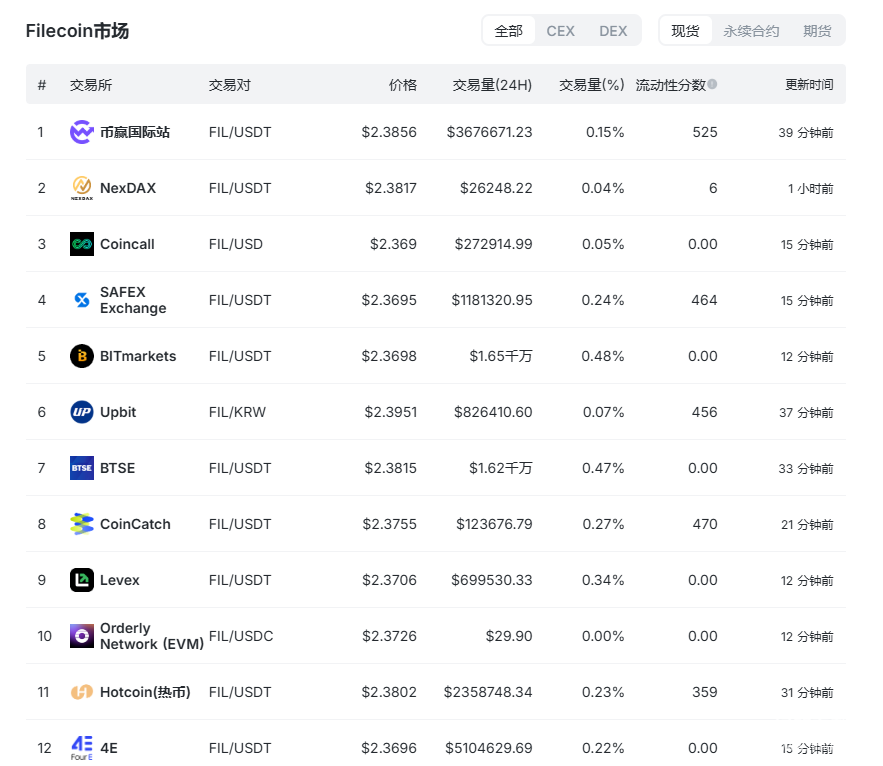Viewport: 883px width, 766px height.
Task: Click the Coincall exchange logo
Action: [82, 244]
